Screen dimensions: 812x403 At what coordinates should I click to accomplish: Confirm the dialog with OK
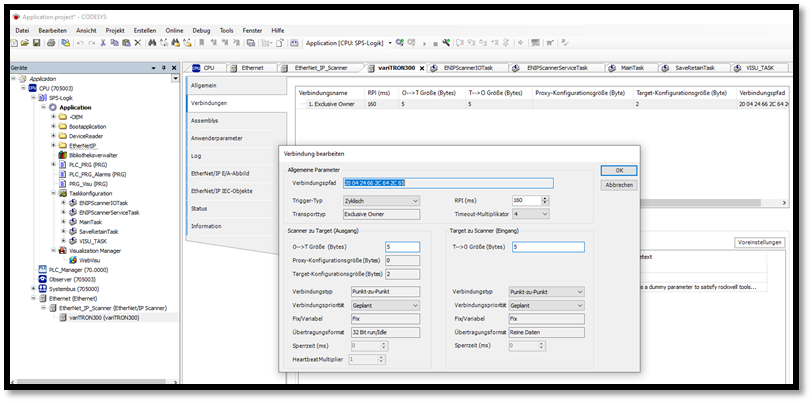click(619, 171)
